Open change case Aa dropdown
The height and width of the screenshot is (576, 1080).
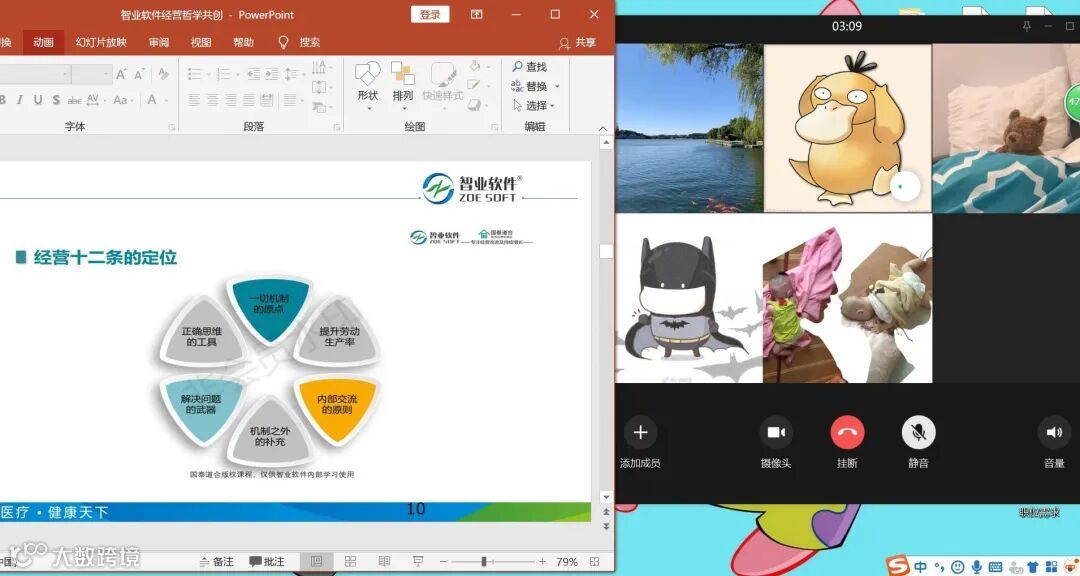coord(123,100)
